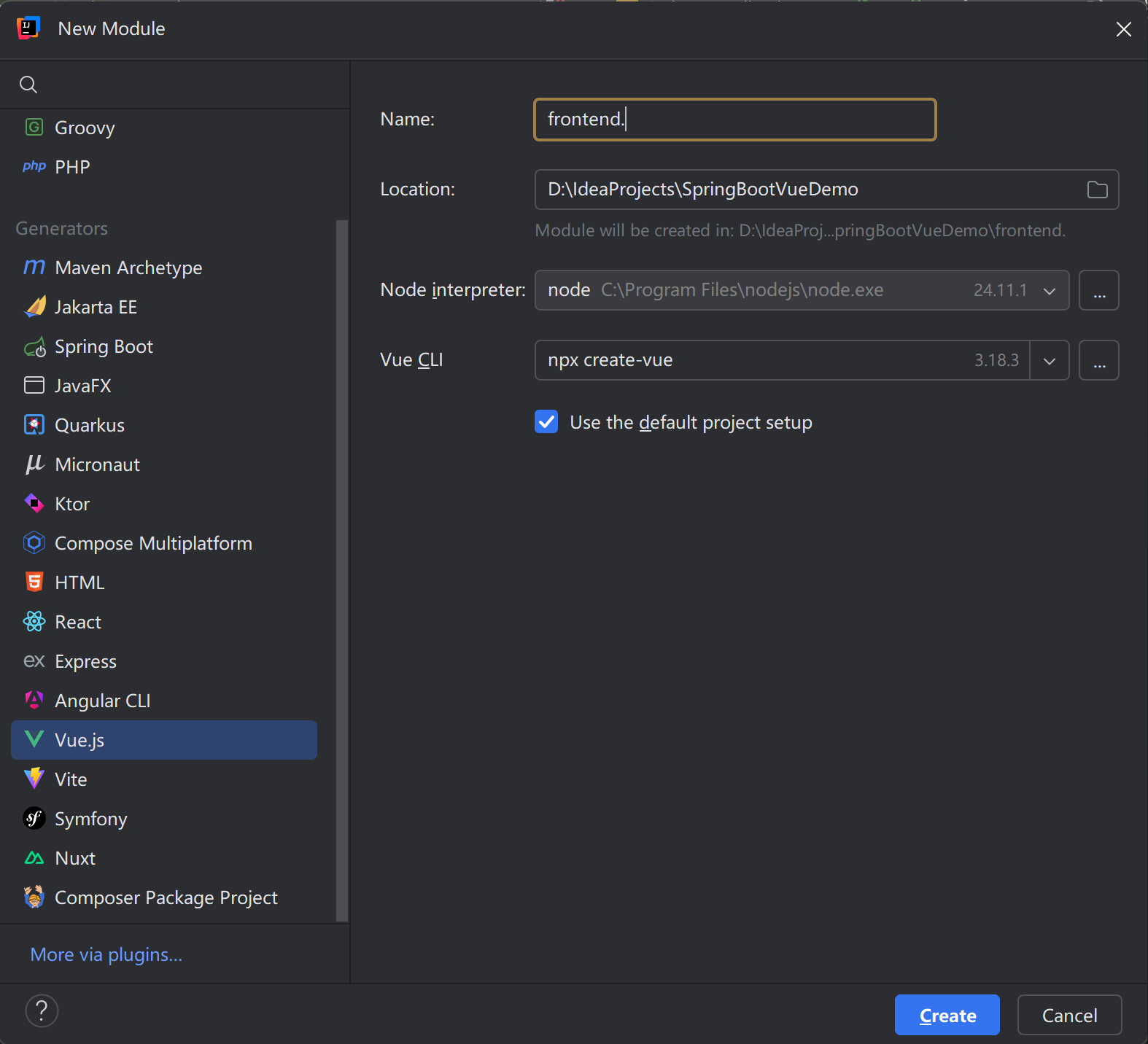Screen dimensions: 1148x1044
Task: Click the Nuxt mountain icon
Action: [34, 858]
